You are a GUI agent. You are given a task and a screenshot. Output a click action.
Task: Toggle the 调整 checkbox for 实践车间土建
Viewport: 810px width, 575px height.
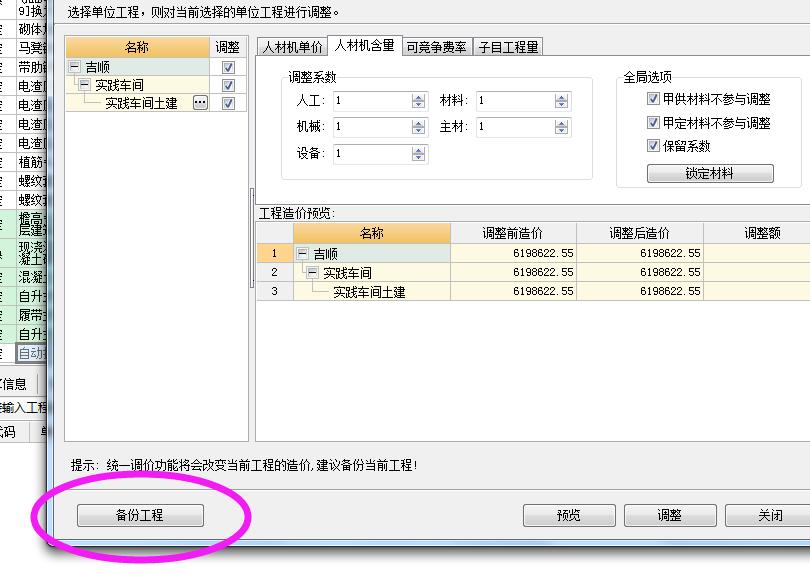pos(228,103)
